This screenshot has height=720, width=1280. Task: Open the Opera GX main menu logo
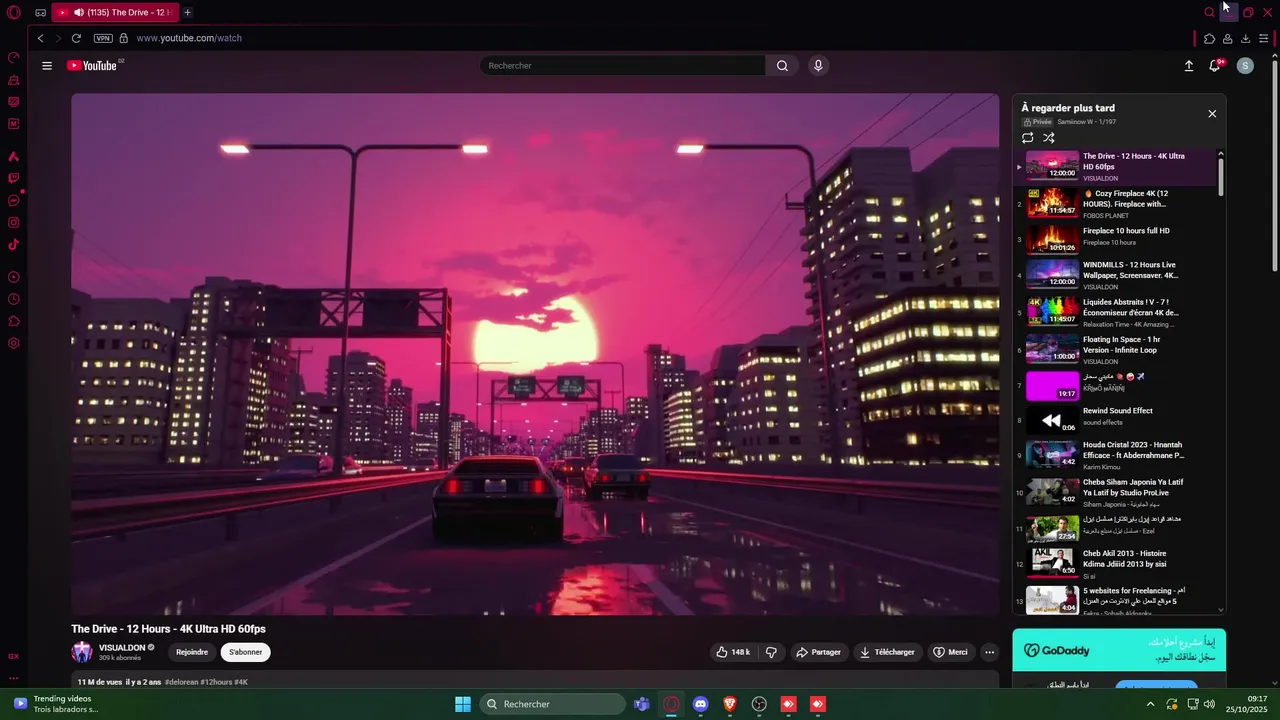[x=14, y=13]
